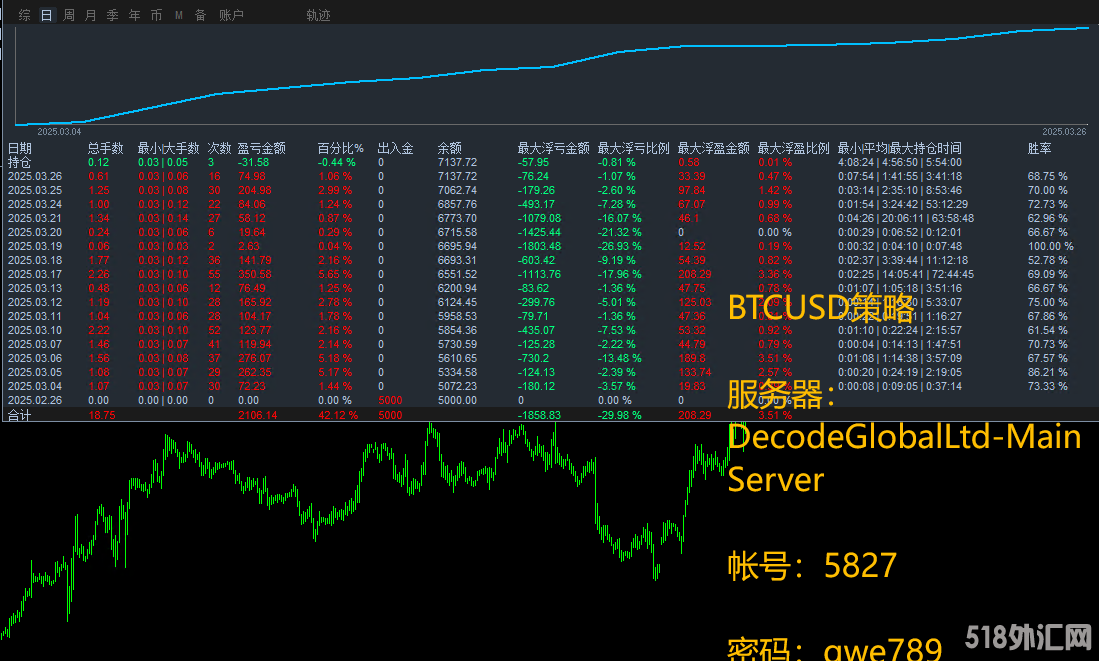Click the 盈亏金额 column header
Screen dimensions: 1099x661
(261, 148)
